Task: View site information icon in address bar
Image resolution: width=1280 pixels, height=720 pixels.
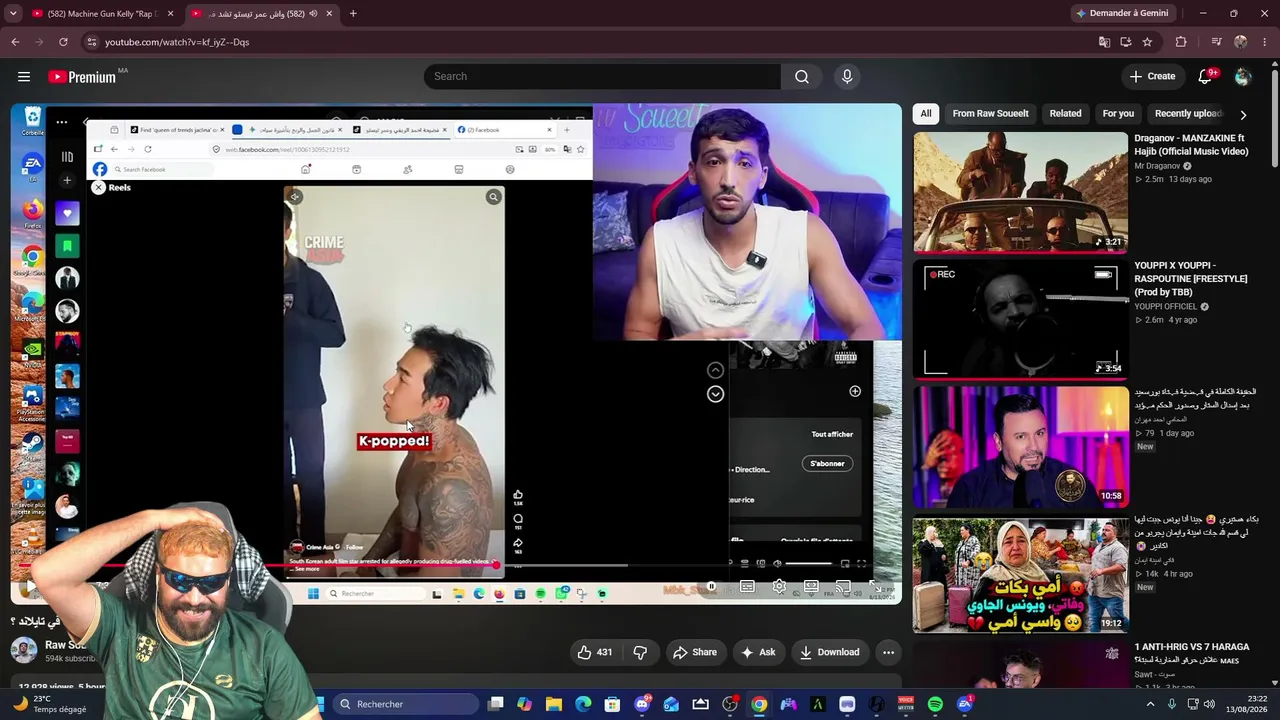Action: pyautogui.click(x=91, y=42)
